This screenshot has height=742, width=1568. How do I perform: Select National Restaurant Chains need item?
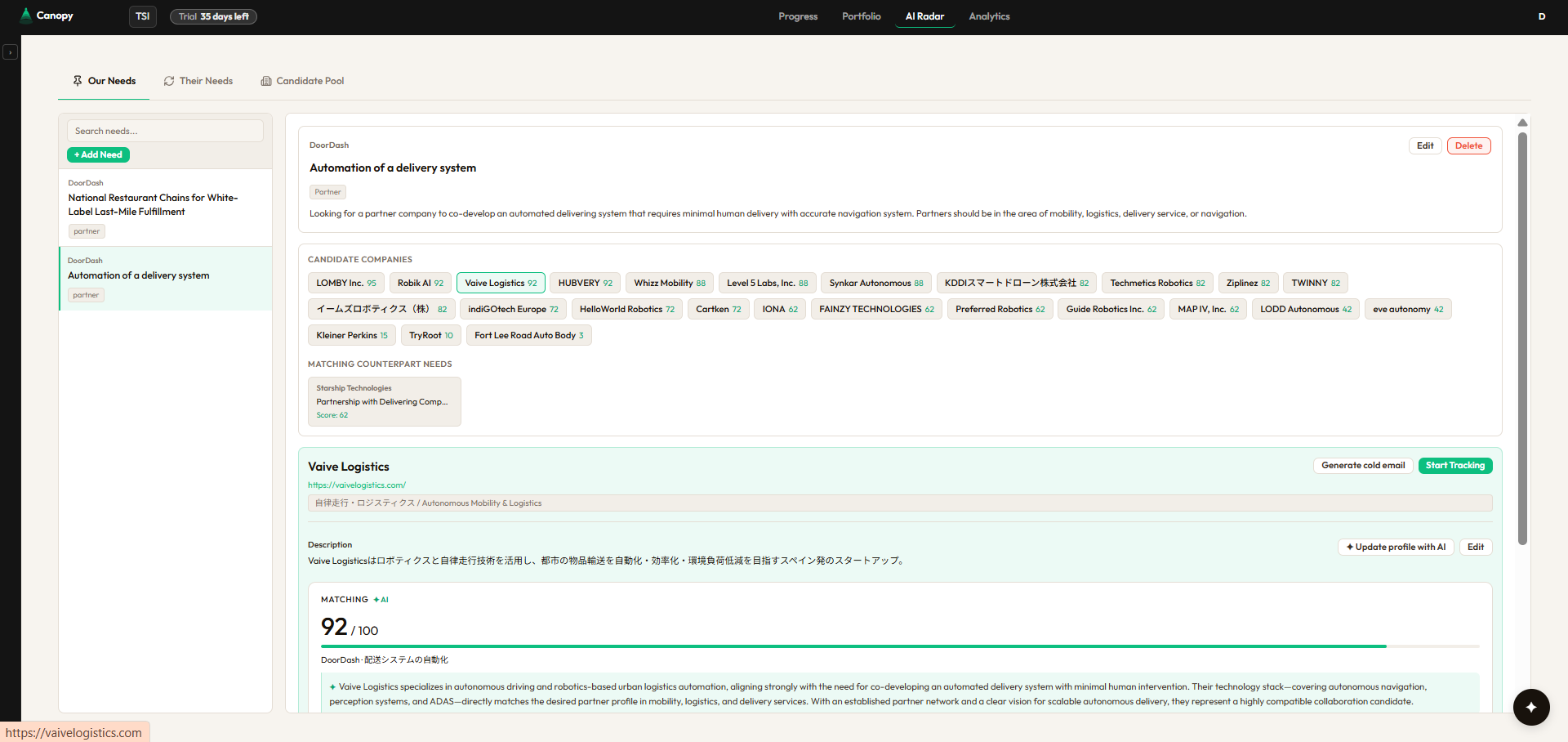point(165,208)
